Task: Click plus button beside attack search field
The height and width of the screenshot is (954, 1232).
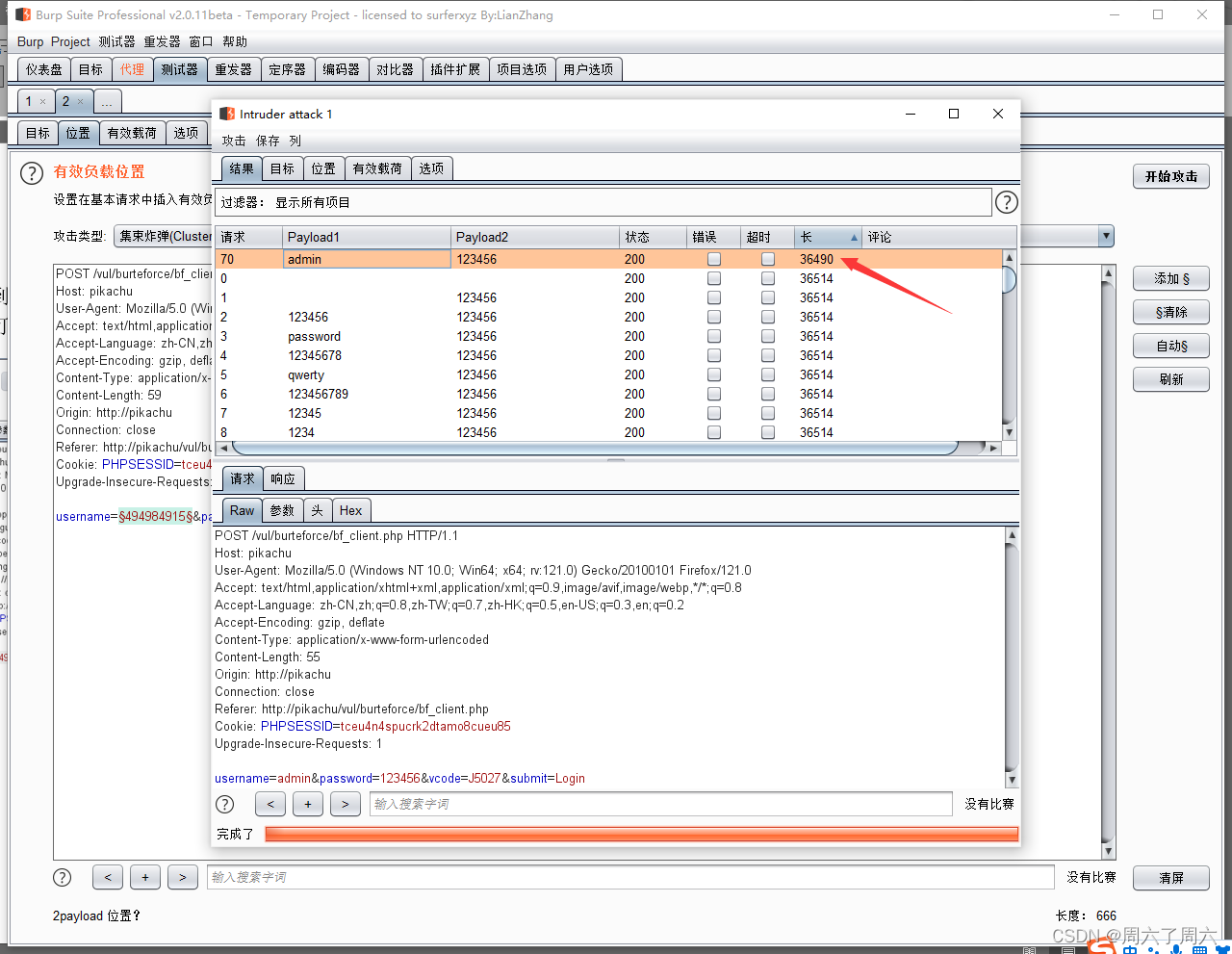Action: click(307, 804)
